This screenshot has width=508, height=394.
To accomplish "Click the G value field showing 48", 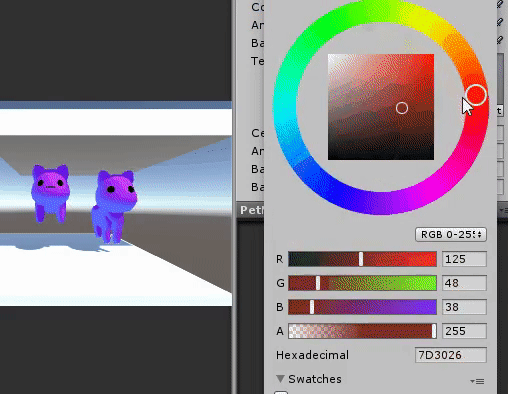I will coord(464,283).
